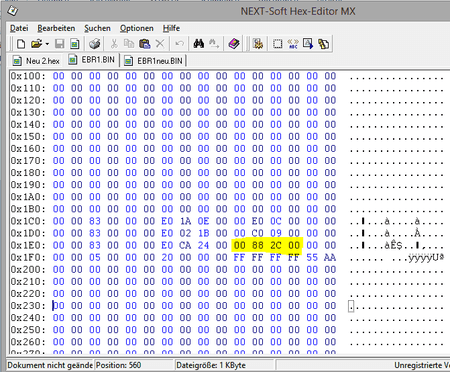Click byte 0E in row 0x1C0
The image size is (450, 372).
[203, 221]
